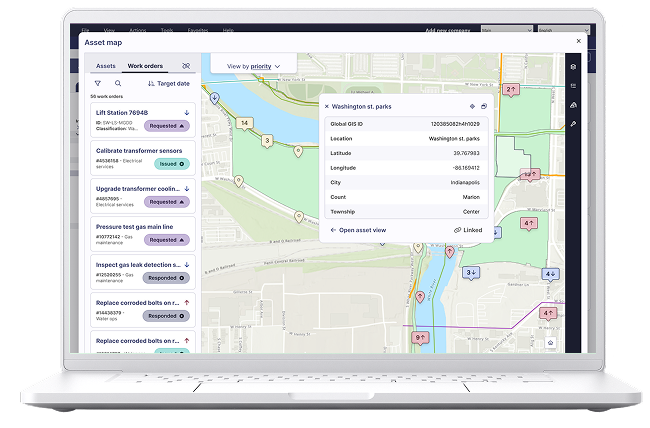Expand Requested status on Upgrade transformer cooling card
This screenshot has height=428, width=650.
pos(167,202)
